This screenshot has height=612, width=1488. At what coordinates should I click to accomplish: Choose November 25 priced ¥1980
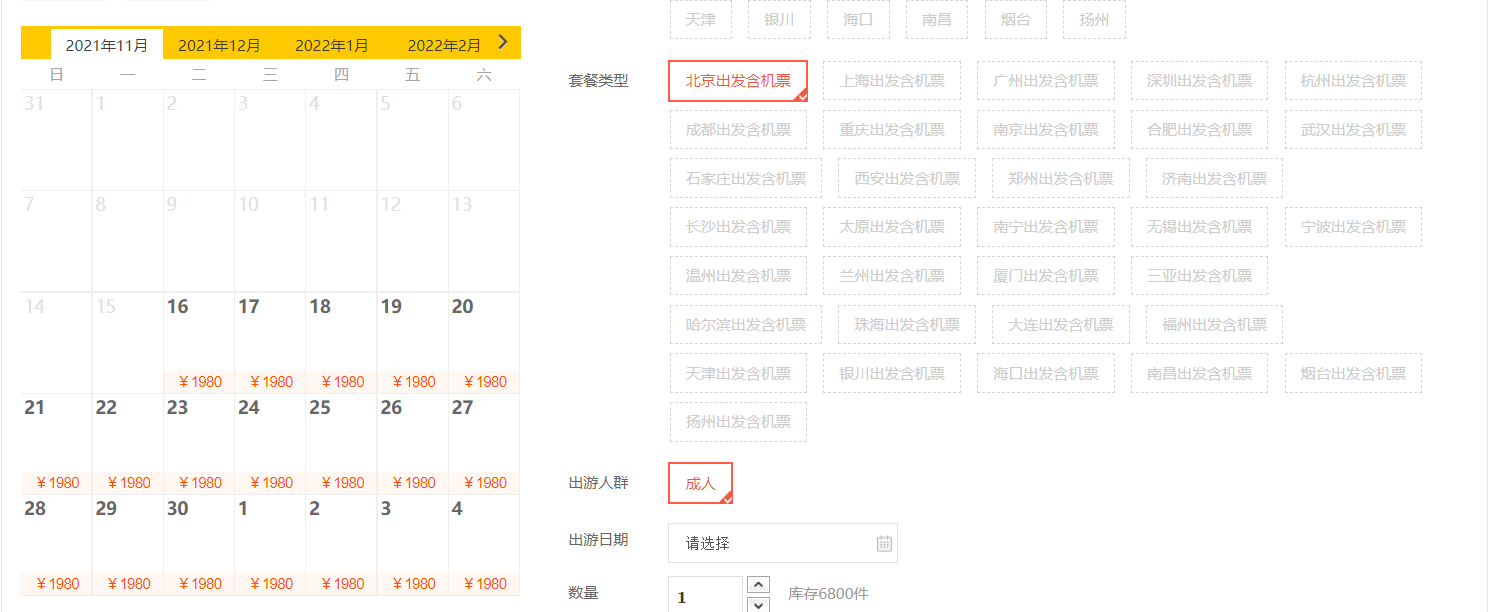pos(341,443)
